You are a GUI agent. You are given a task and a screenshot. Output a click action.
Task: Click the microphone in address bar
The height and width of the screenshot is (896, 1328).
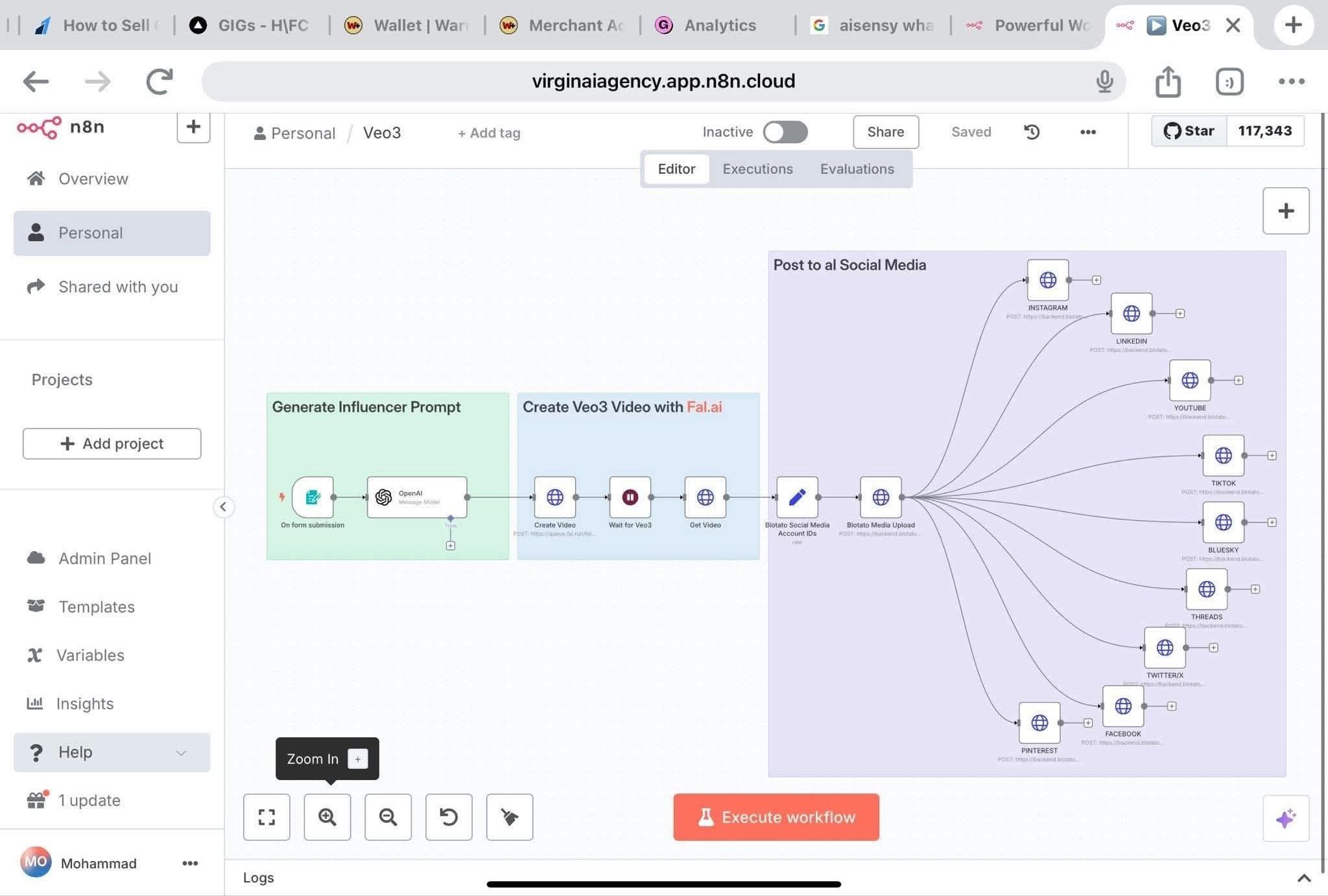[1105, 82]
